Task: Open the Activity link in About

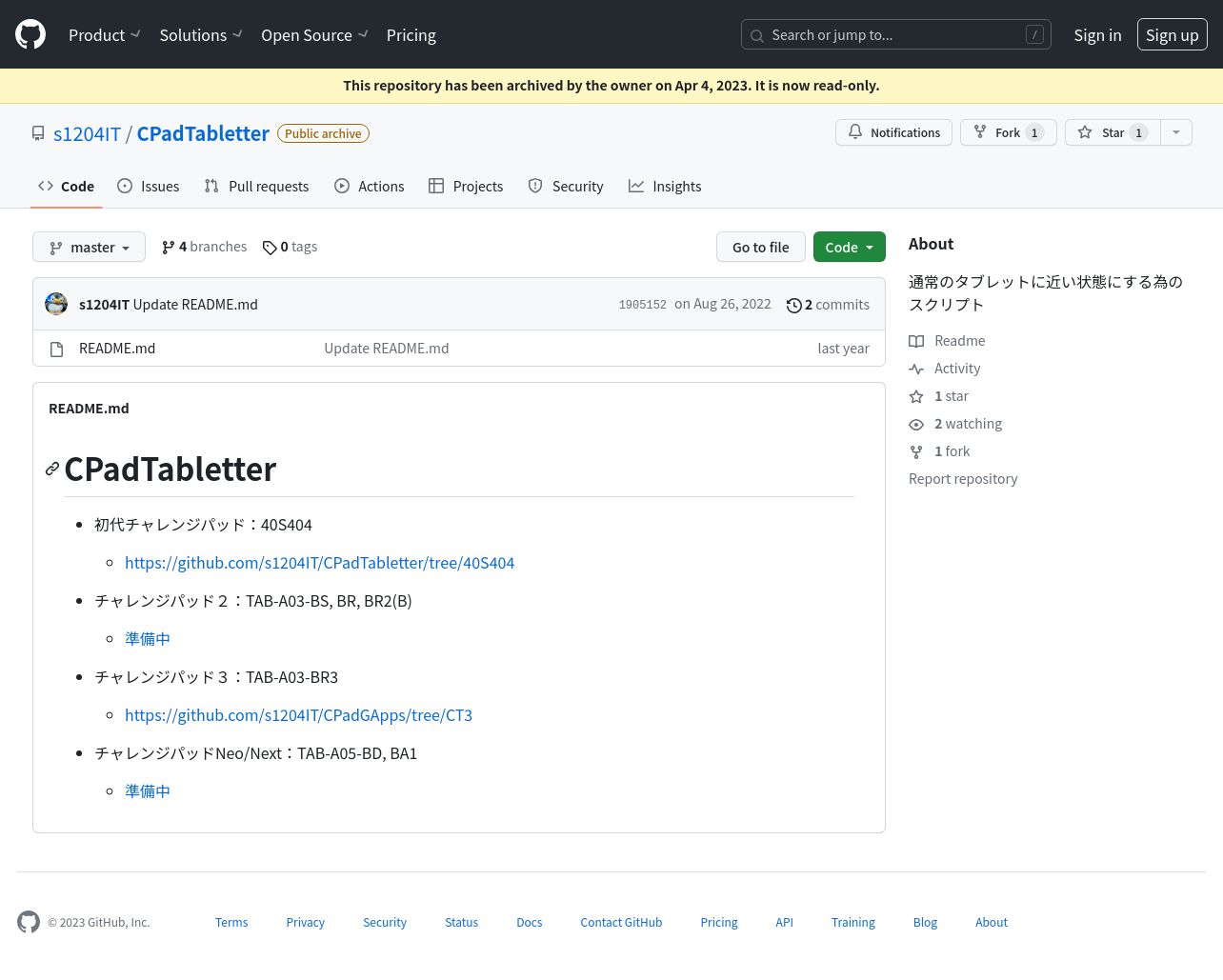Action: tap(944, 369)
